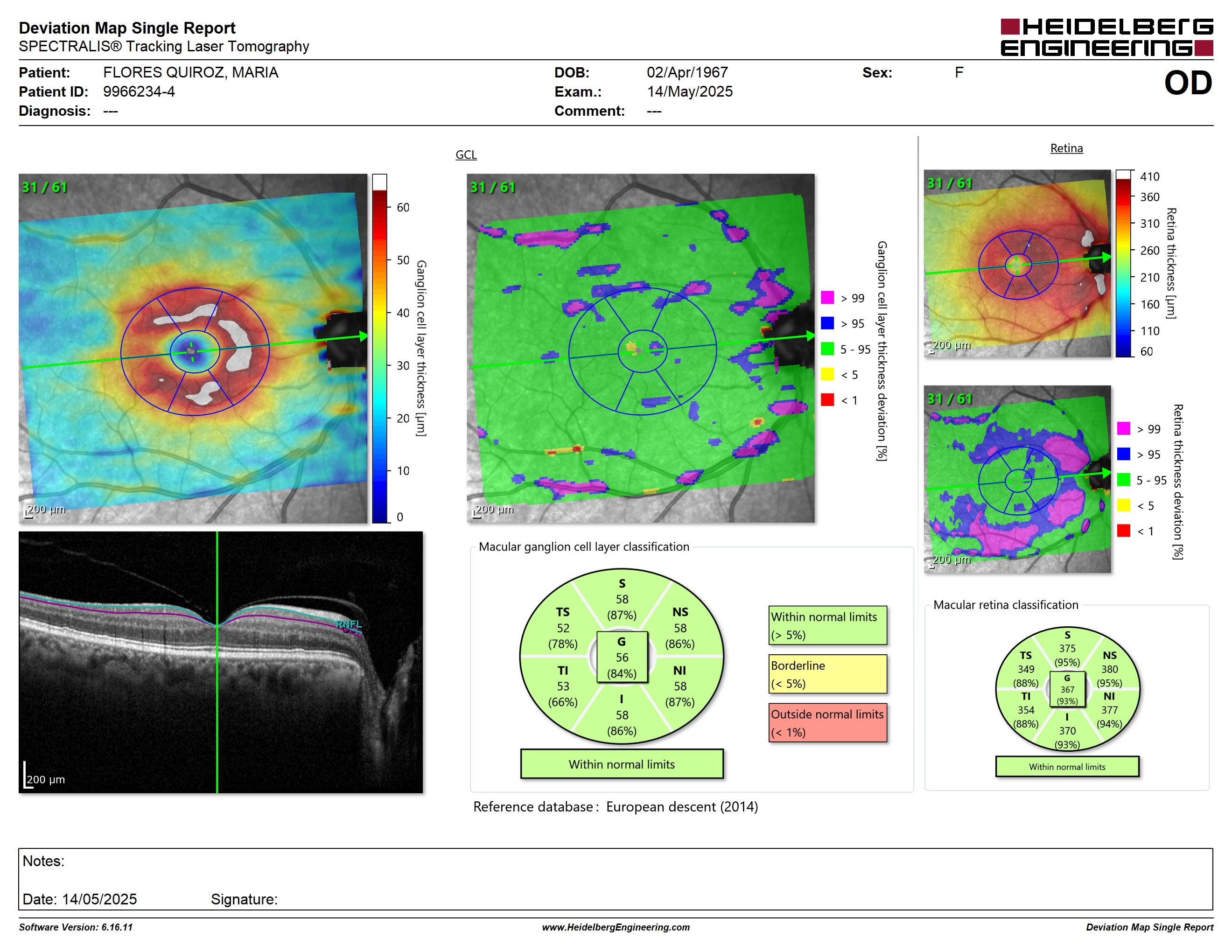The image size is (1232, 952).
Task: Click the GCL TS sector 52 (78%)
Action: (562, 628)
